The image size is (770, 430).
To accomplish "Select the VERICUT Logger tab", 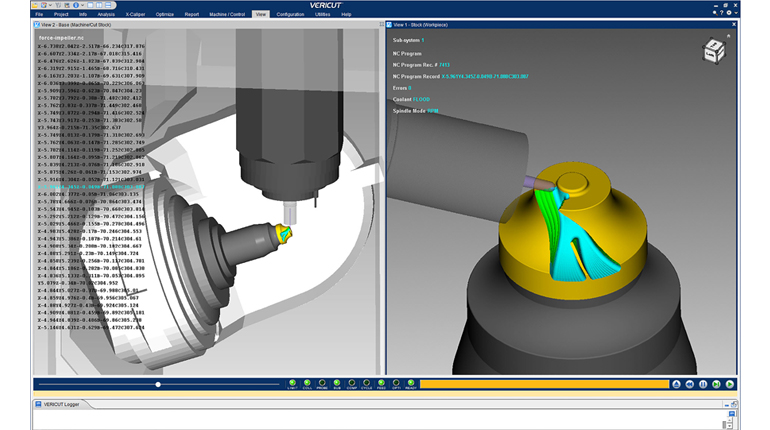I will [x=60, y=405].
